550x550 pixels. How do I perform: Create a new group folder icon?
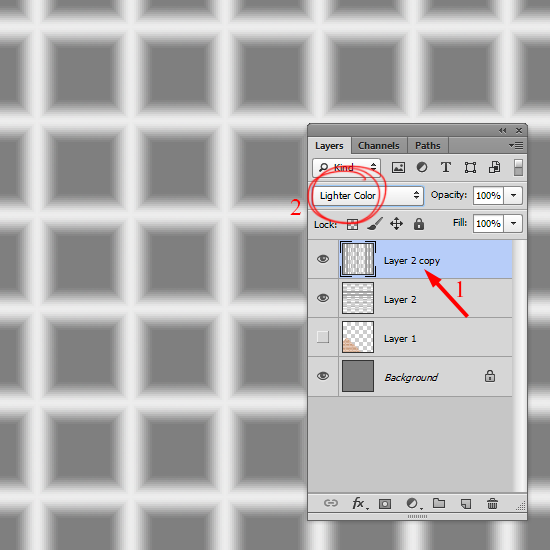coord(439,503)
